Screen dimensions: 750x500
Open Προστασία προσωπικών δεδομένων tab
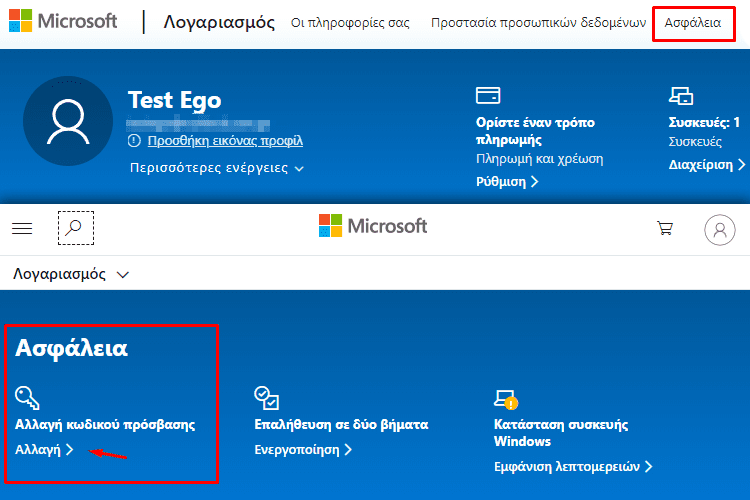tap(538, 22)
